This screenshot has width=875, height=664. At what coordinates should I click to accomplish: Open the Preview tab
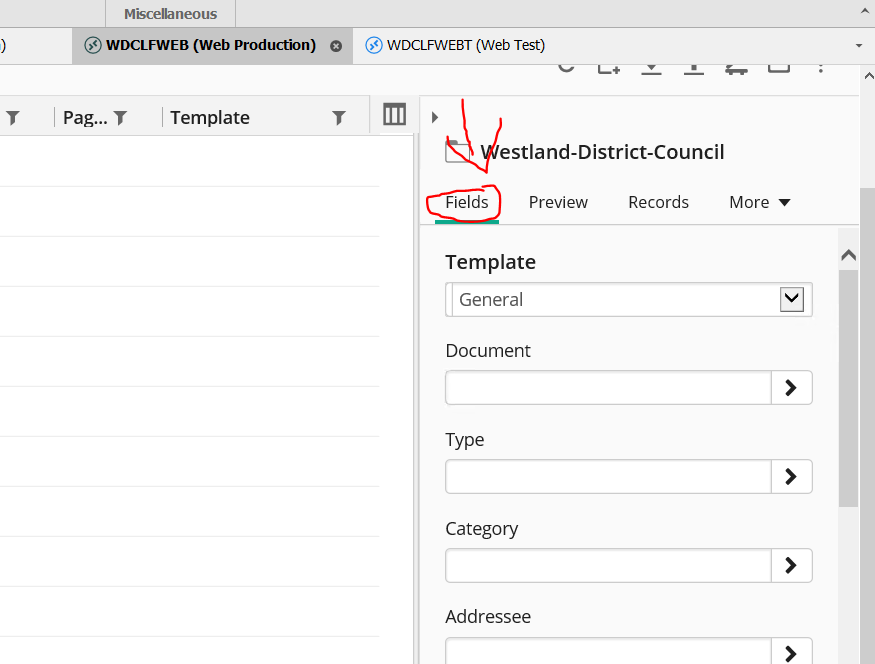pos(558,202)
